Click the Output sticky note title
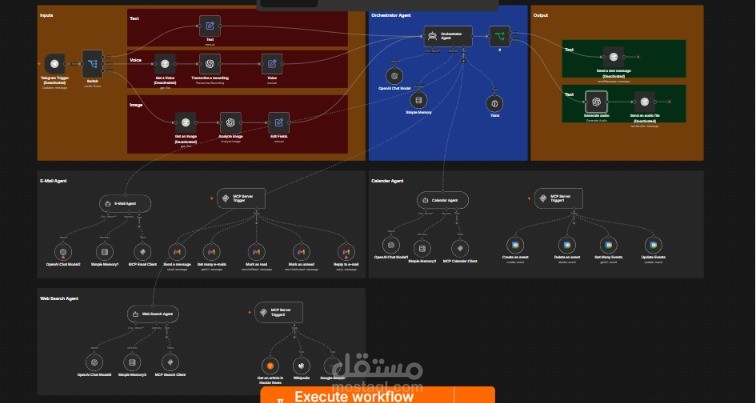 (x=540, y=15)
